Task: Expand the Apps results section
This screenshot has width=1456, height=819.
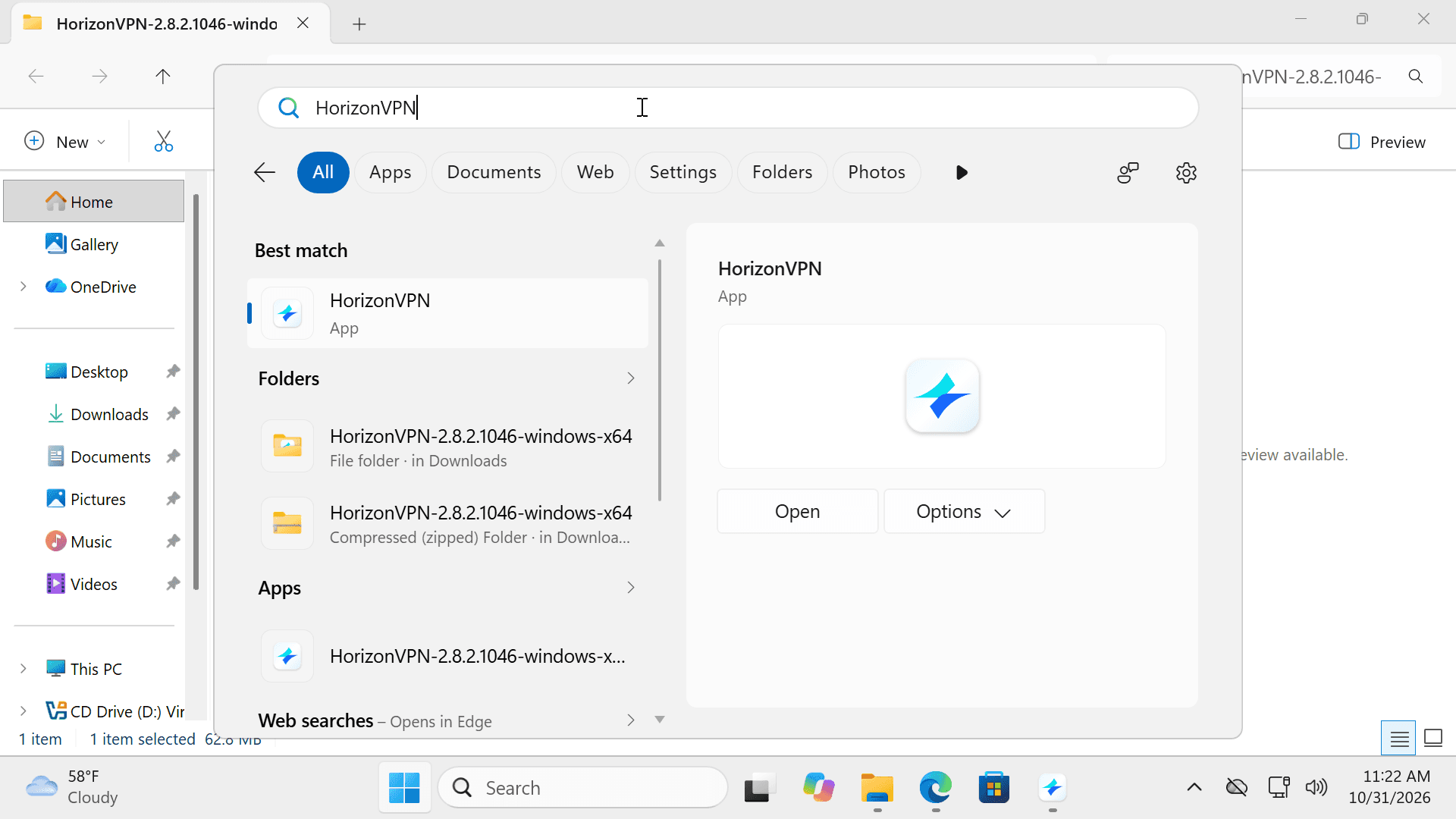Action: coord(630,588)
